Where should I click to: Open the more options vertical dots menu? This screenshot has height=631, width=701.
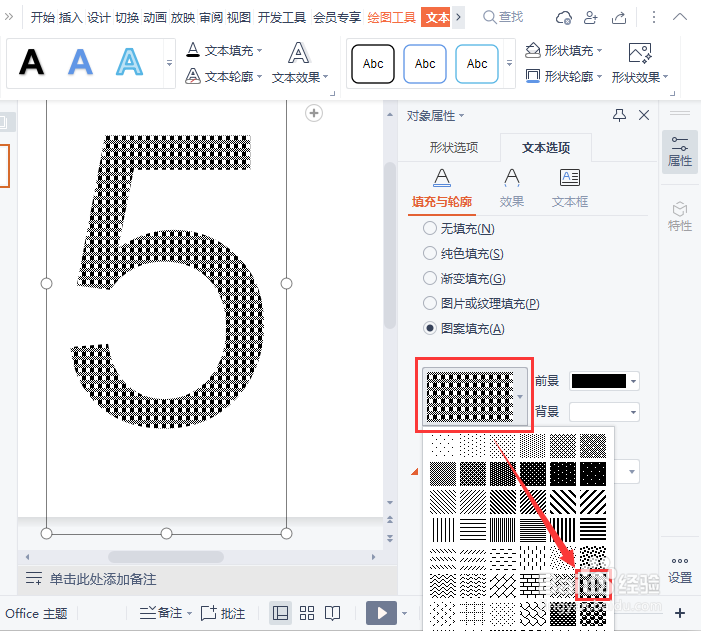click(654, 17)
